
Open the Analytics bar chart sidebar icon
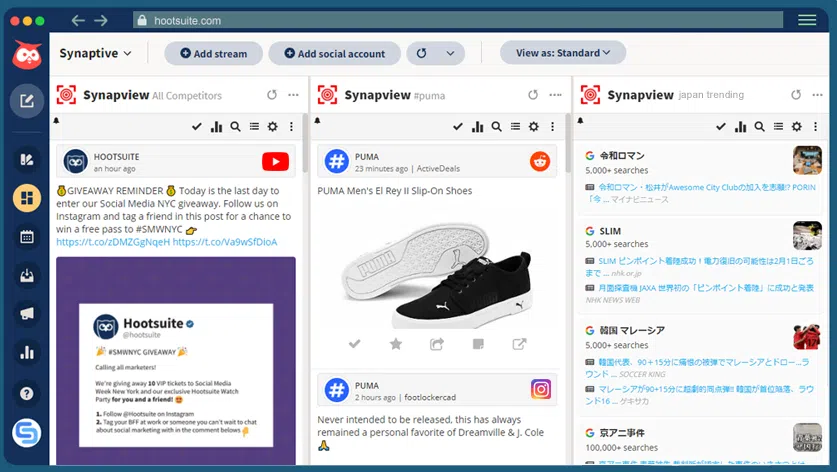click(26, 352)
